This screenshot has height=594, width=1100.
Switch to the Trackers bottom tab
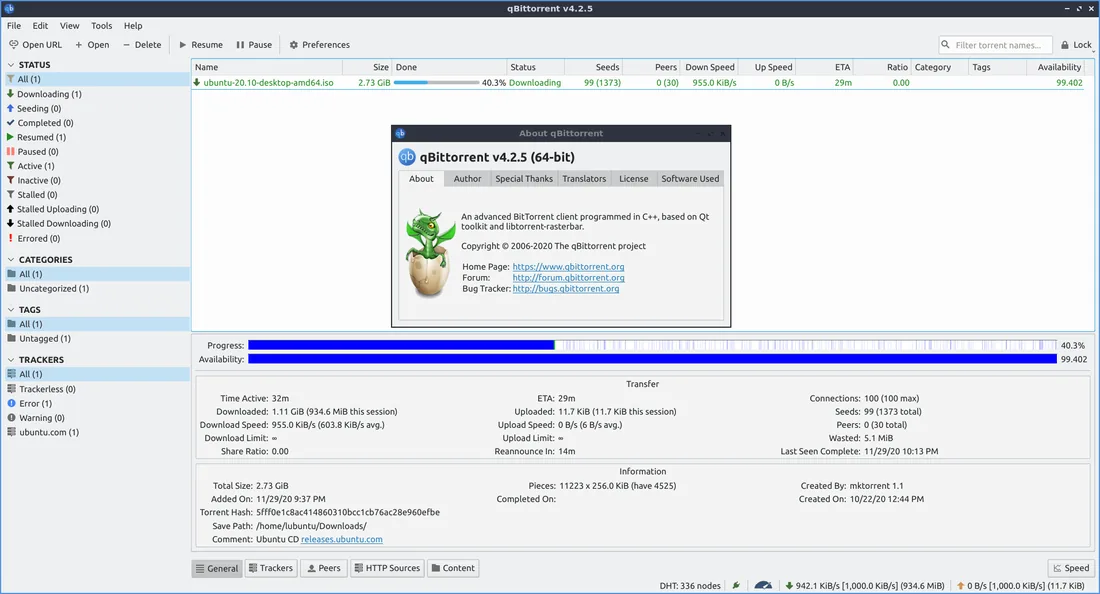[271, 568]
